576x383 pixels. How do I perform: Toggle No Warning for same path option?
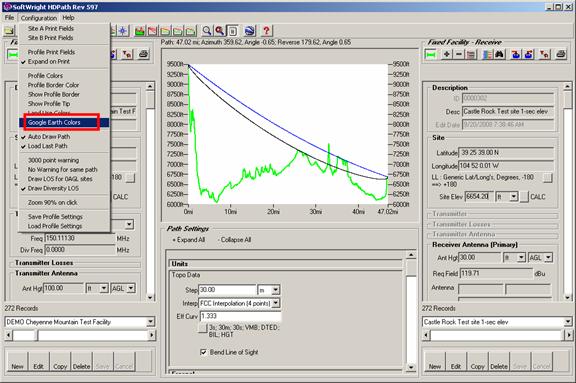tap(64, 170)
